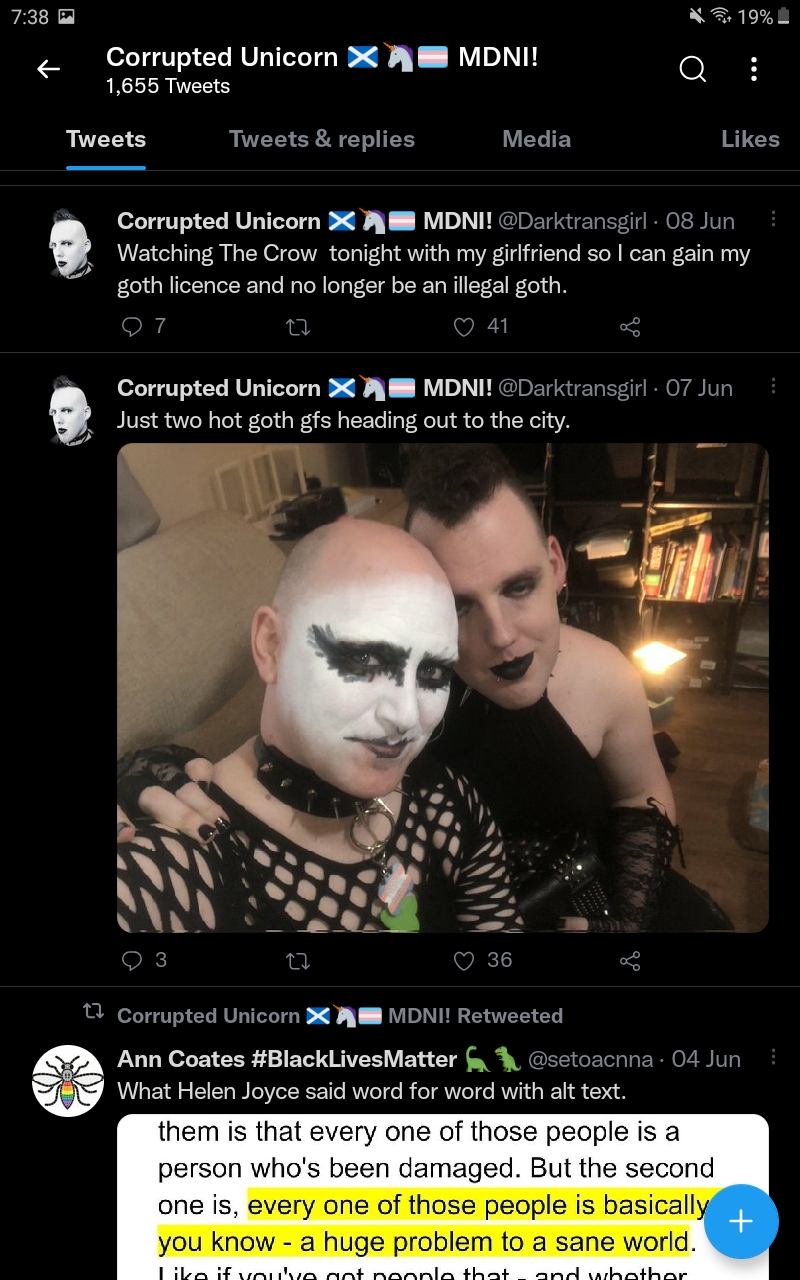Compose new tweet with blue plus button
This screenshot has height=1280, width=800.
point(740,1221)
